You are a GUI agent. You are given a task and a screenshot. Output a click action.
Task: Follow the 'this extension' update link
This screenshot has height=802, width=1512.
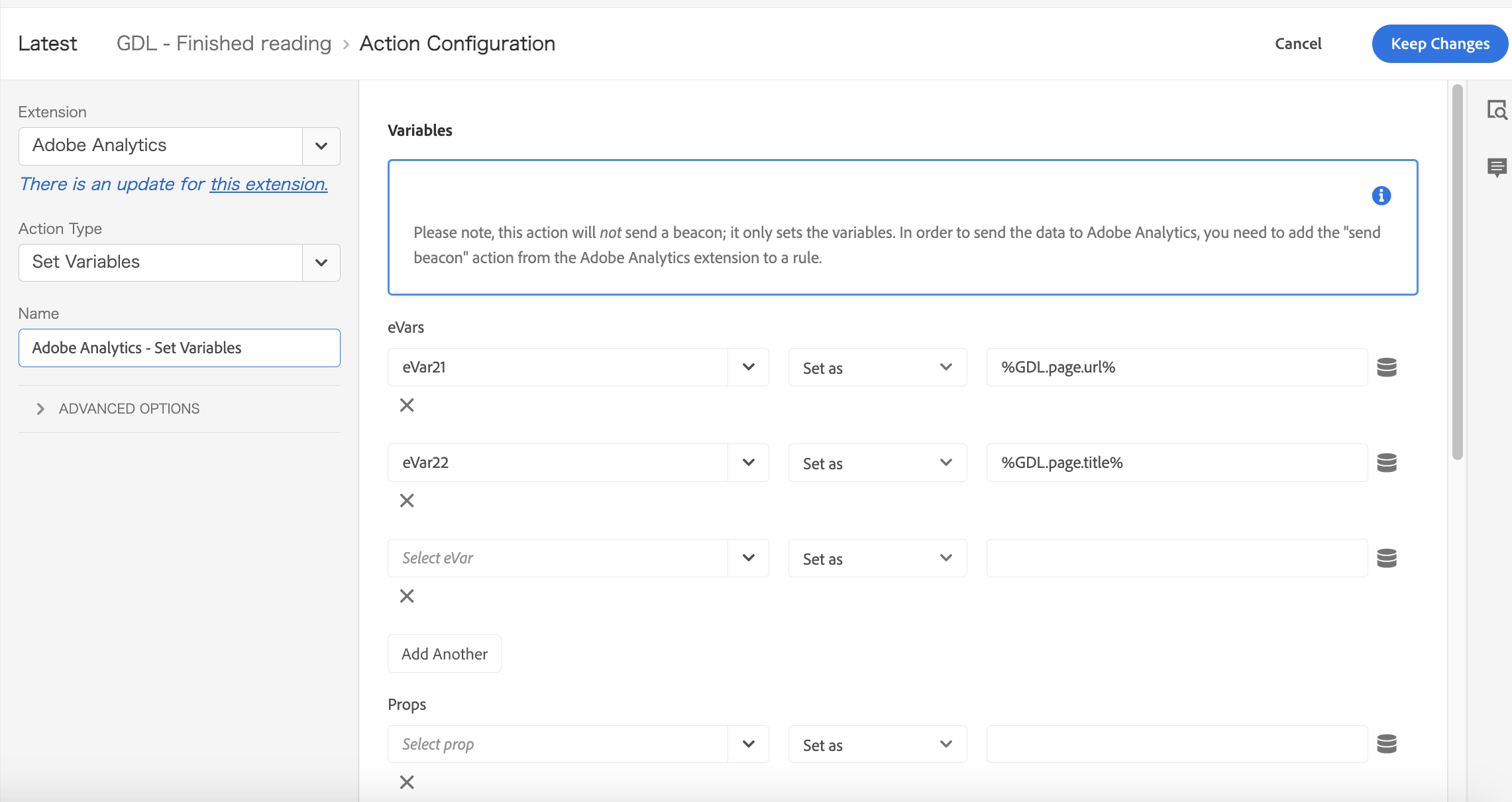[x=269, y=184]
